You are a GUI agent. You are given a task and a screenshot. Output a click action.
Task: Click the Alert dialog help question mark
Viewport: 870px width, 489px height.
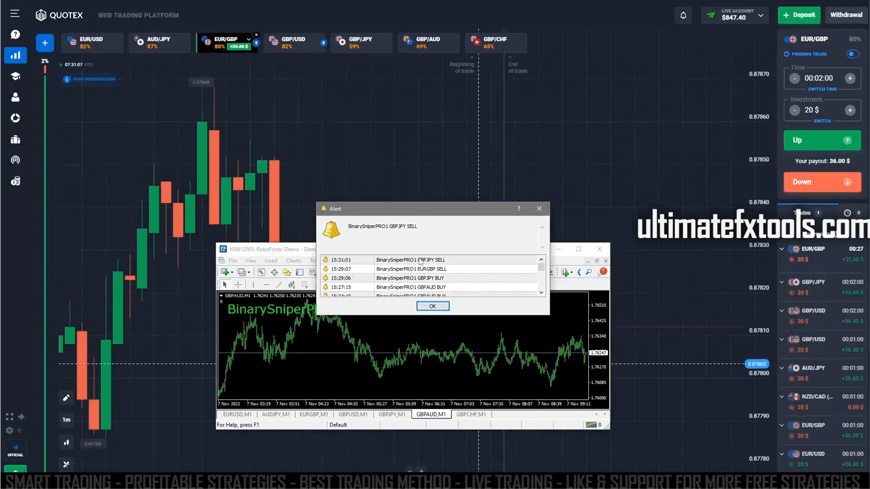point(518,209)
